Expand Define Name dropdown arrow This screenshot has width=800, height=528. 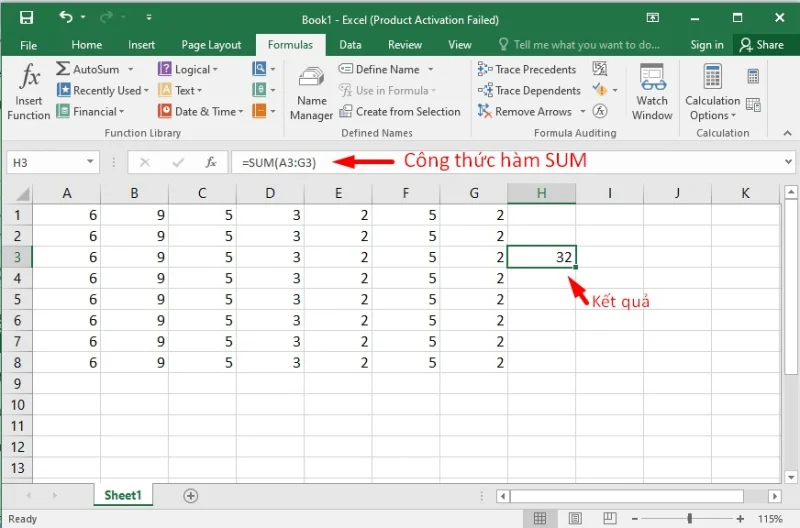430,69
